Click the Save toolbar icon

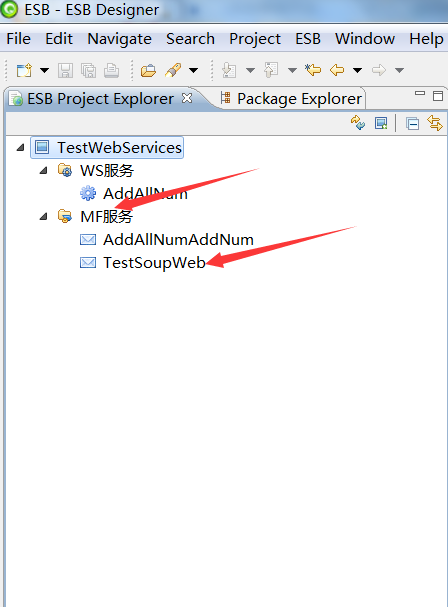pyautogui.click(x=65, y=70)
